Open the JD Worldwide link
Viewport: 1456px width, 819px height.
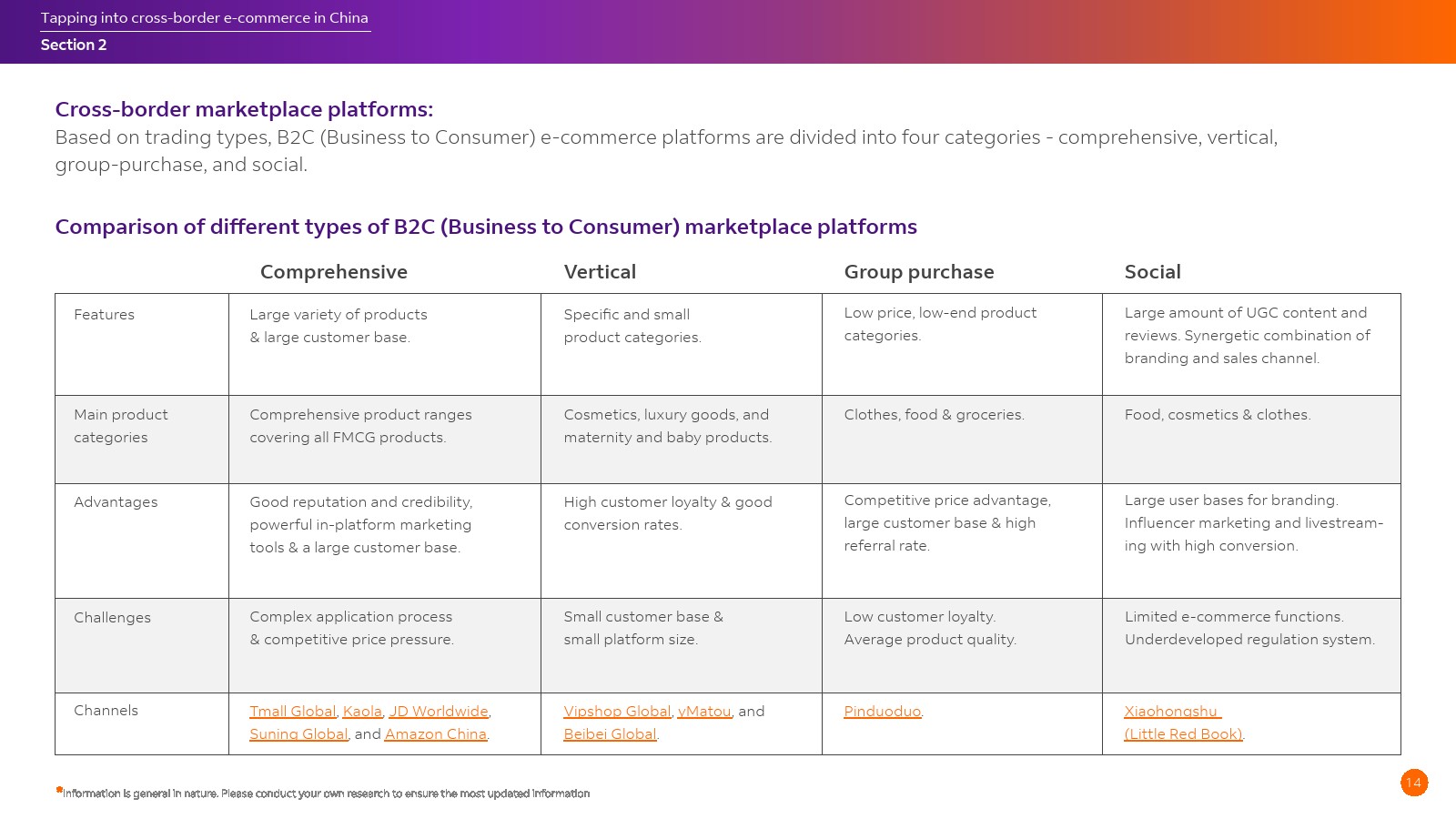(440, 712)
